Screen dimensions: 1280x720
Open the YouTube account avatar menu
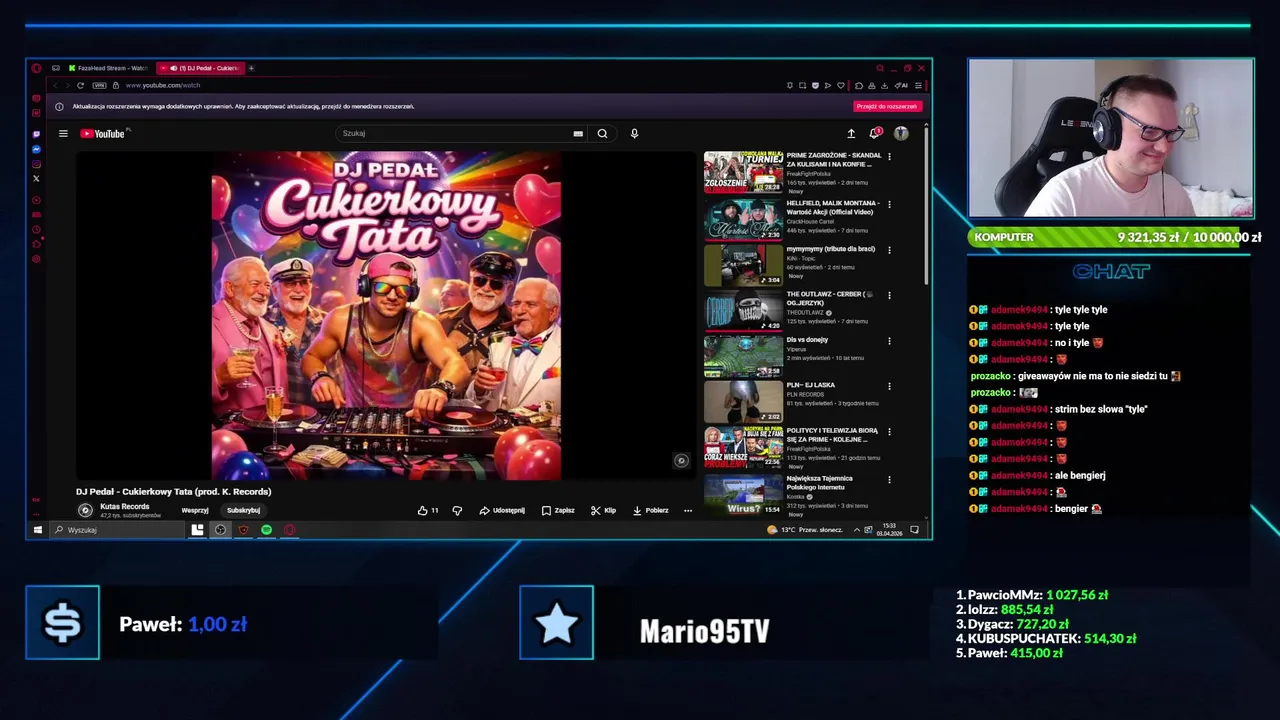coord(901,133)
